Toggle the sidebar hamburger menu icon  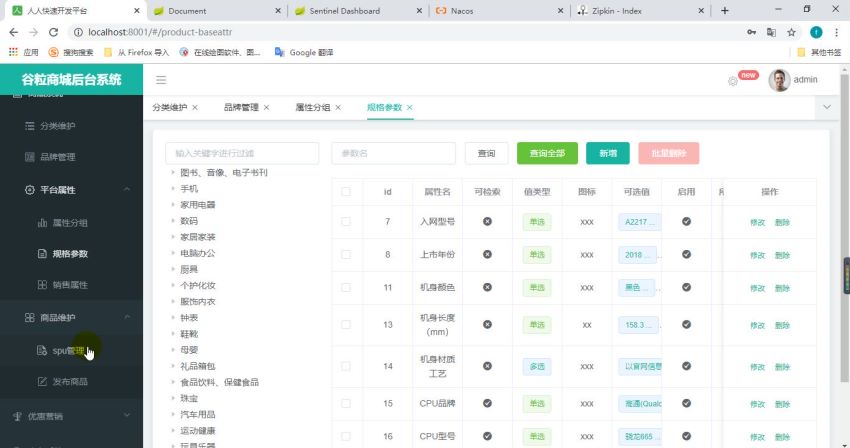[x=161, y=80]
